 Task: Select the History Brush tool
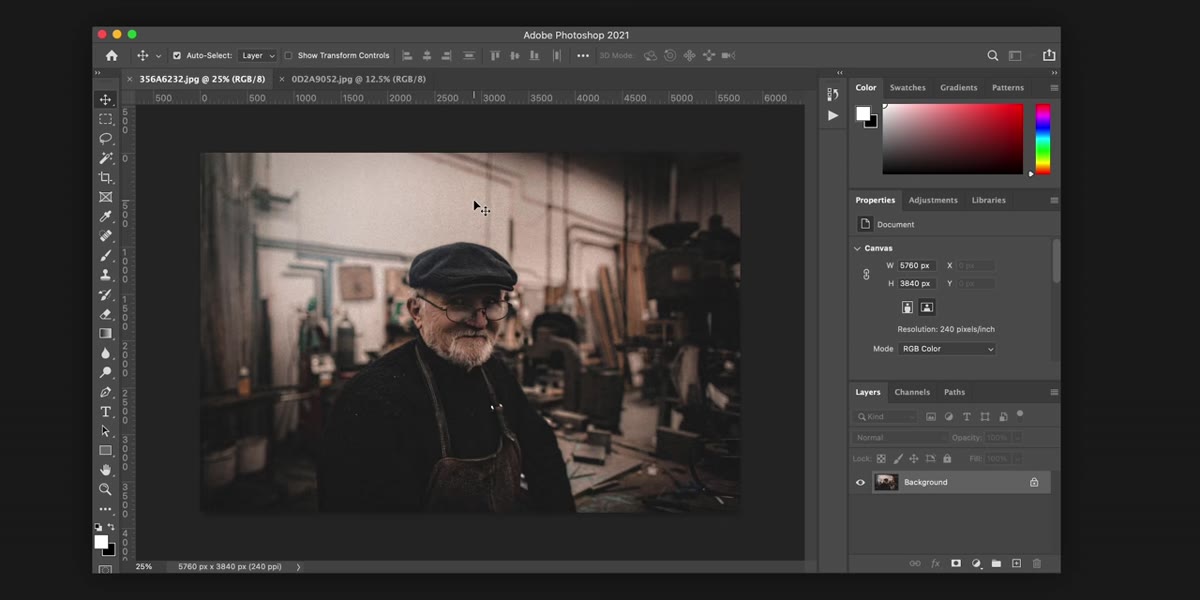[x=105, y=294]
